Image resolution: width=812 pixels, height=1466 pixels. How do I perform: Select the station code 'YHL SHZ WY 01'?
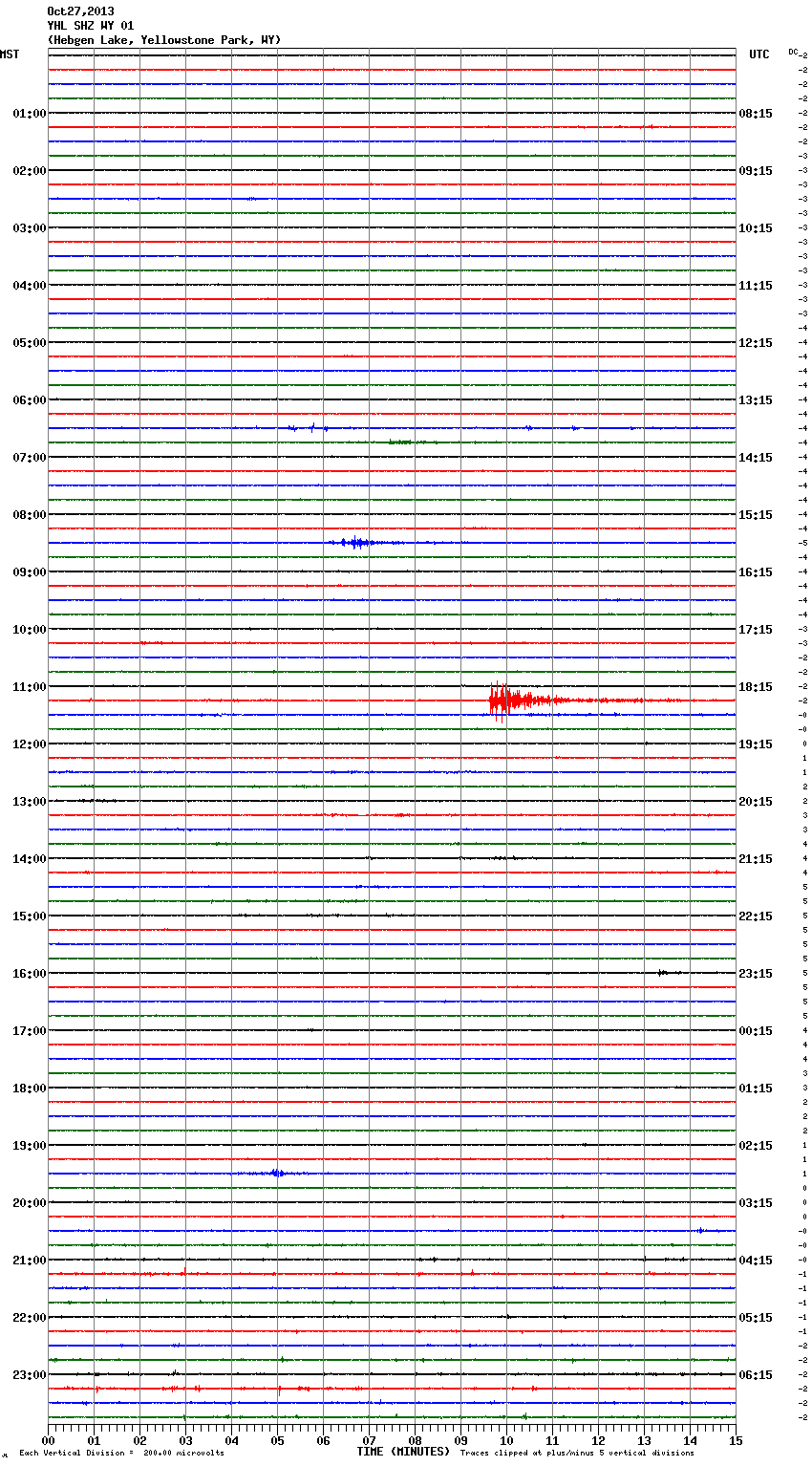click(x=91, y=26)
